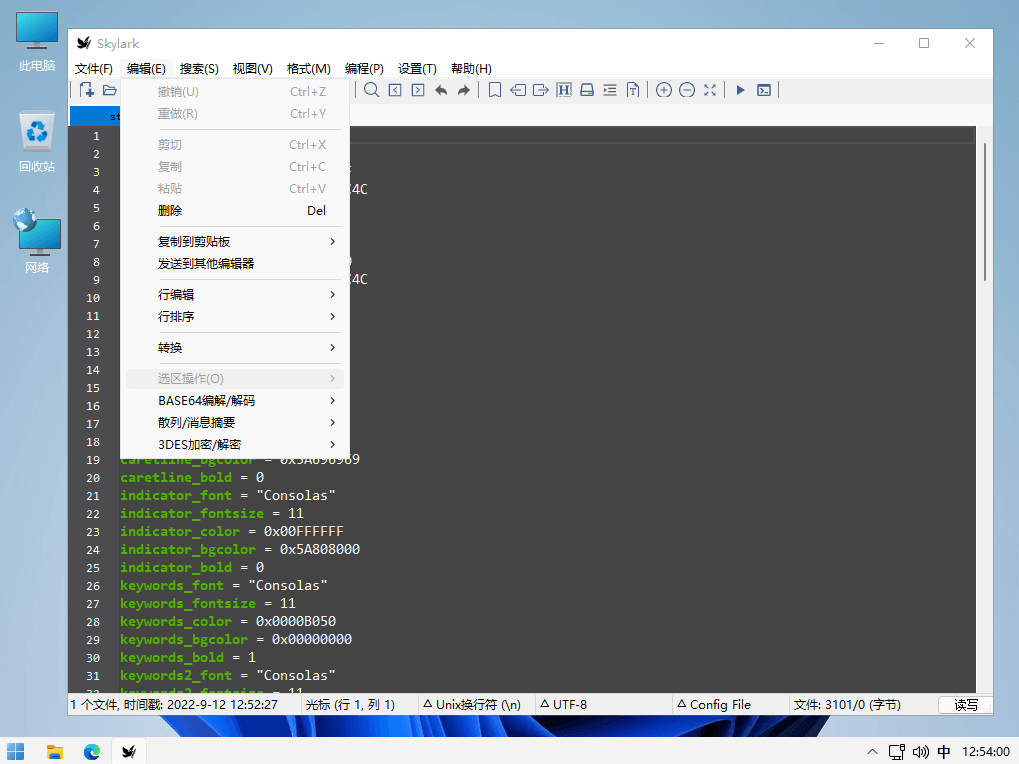Click the keywords2_font text on line 31
Image resolution: width=1019 pixels, height=764 pixels.
(175, 676)
